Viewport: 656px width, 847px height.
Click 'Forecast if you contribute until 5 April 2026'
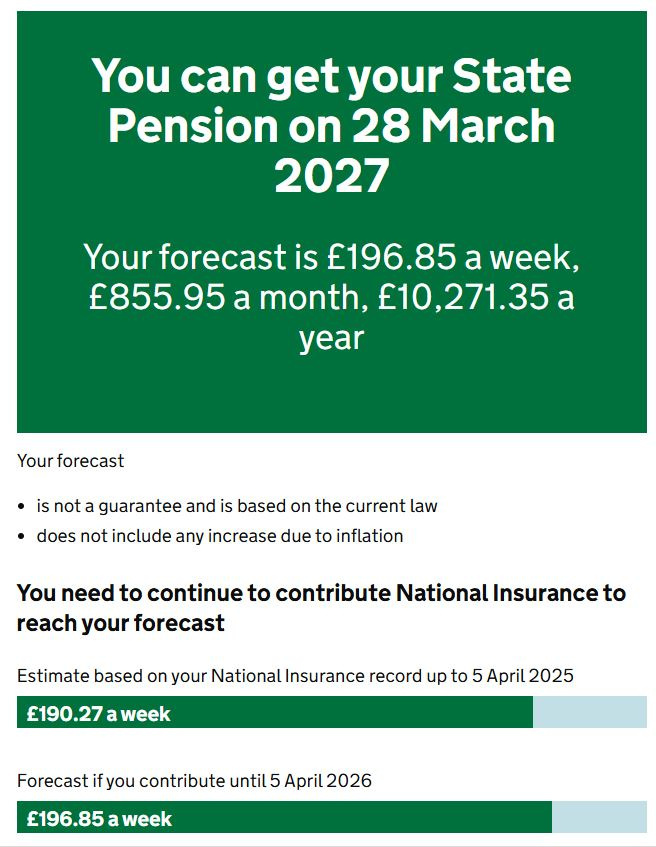point(194,780)
